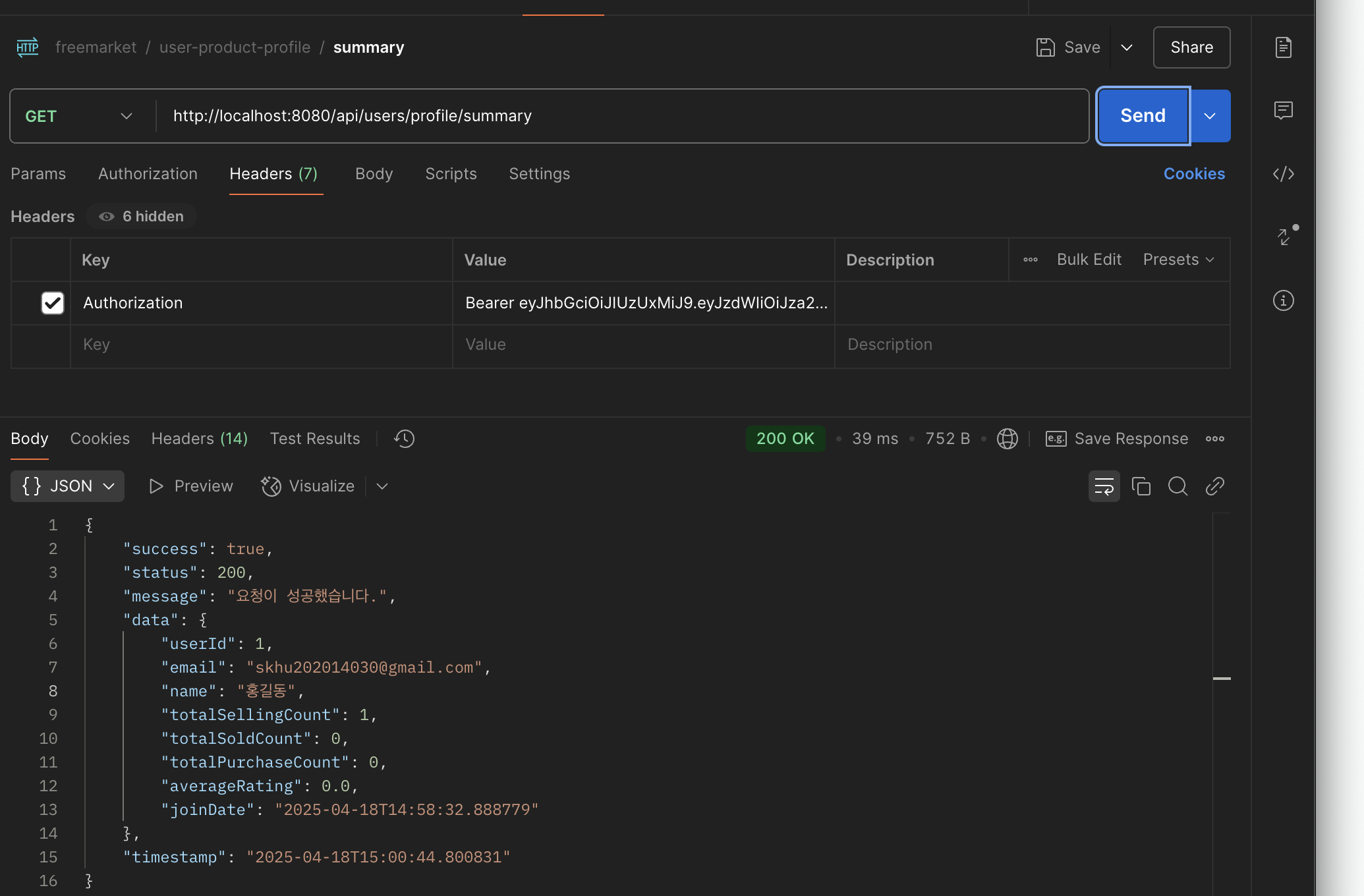The height and width of the screenshot is (896, 1364).
Task: Open the Cookies link
Action: click(x=1194, y=174)
